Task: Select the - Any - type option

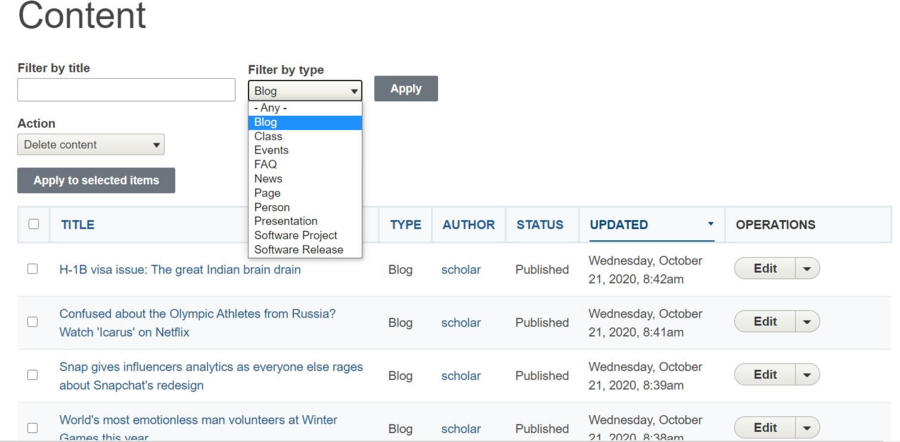Action: (270, 108)
